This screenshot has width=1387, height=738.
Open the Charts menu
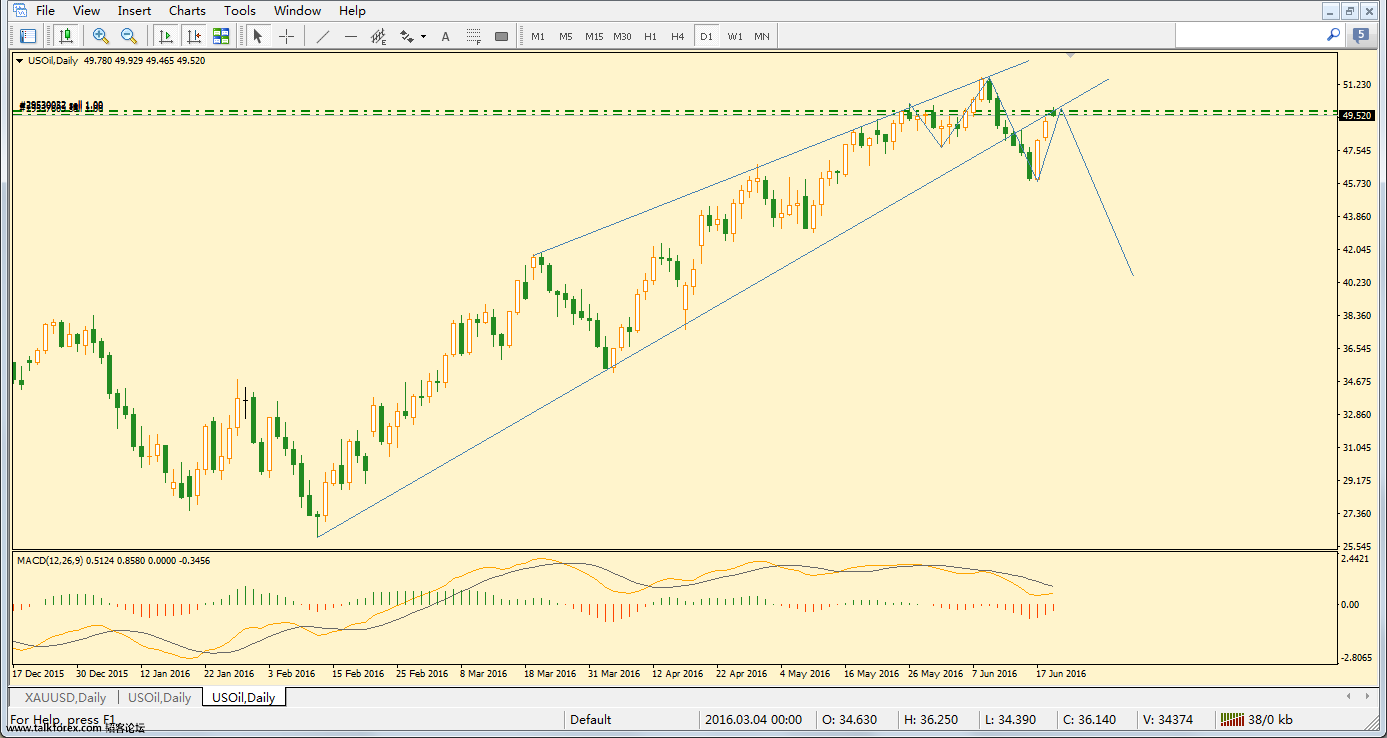(x=187, y=11)
